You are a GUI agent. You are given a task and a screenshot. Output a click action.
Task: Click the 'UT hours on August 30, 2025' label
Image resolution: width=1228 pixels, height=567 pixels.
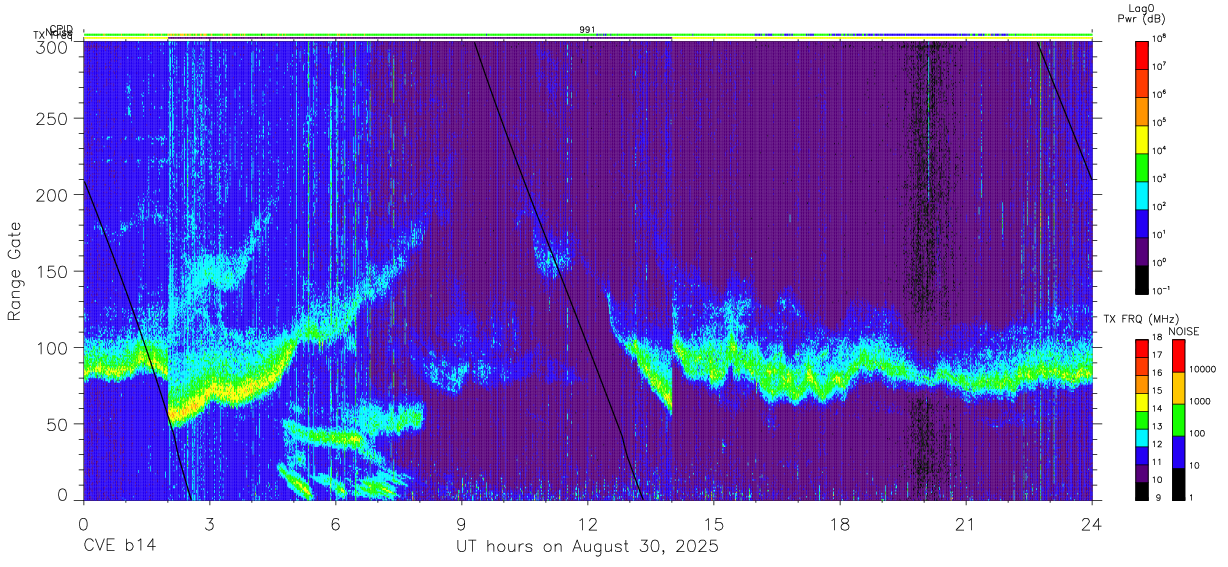point(587,547)
